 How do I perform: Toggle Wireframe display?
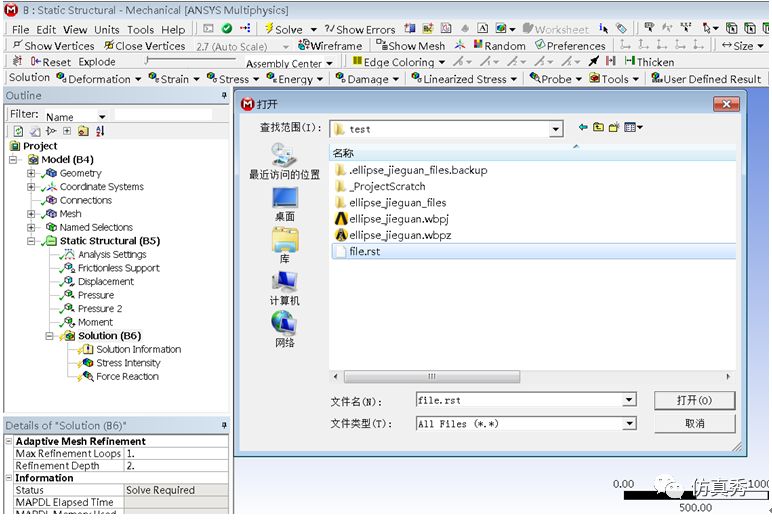330,46
